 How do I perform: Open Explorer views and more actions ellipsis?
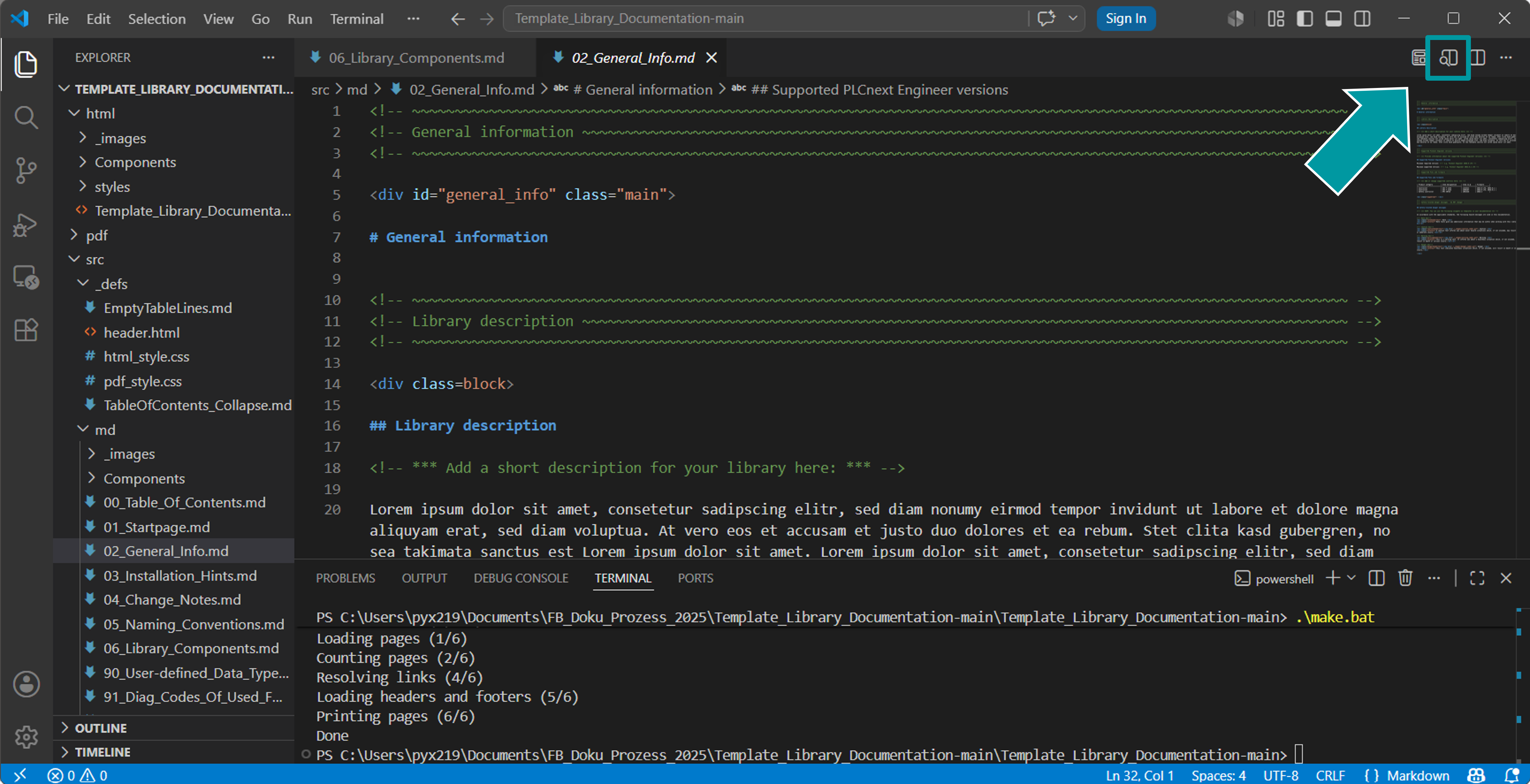click(268, 58)
